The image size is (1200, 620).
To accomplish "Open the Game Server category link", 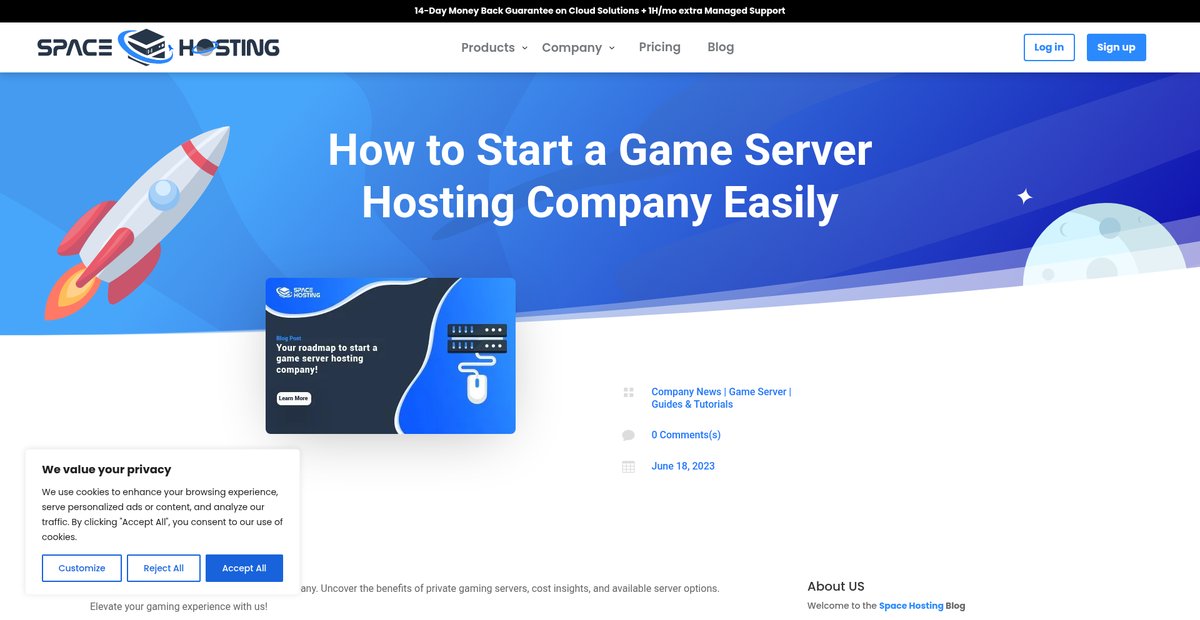I will click(758, 392).
